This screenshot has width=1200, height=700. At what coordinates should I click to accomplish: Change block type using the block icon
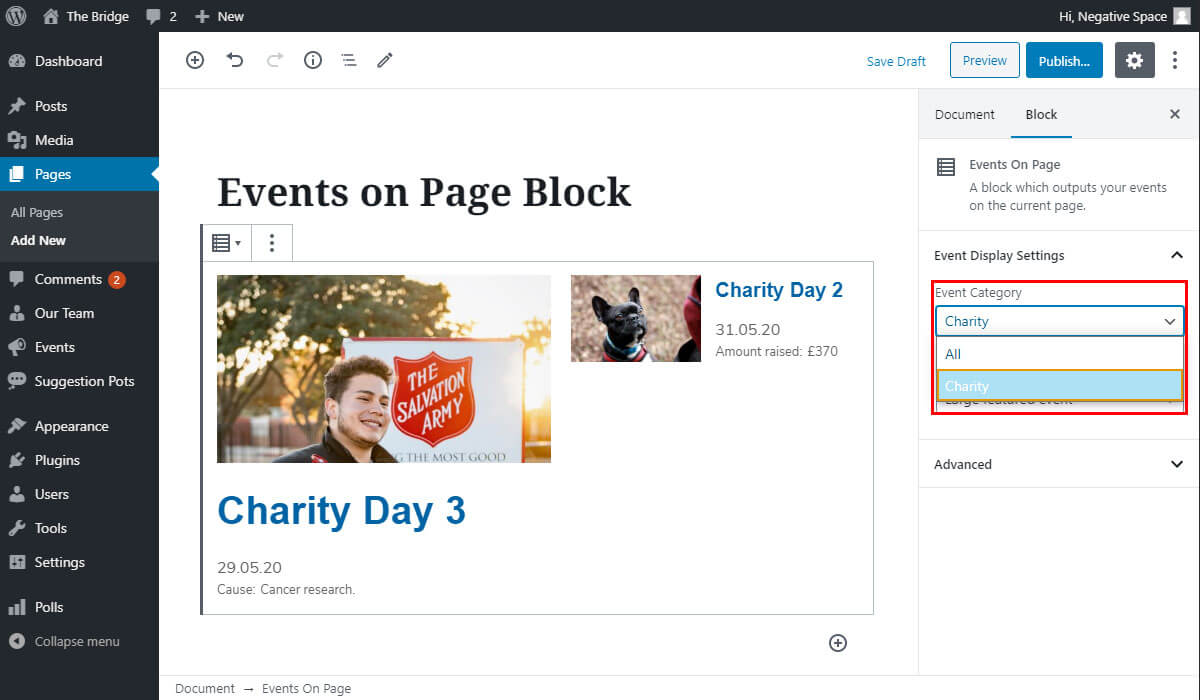pyautogui.click(x=226, y=243)
